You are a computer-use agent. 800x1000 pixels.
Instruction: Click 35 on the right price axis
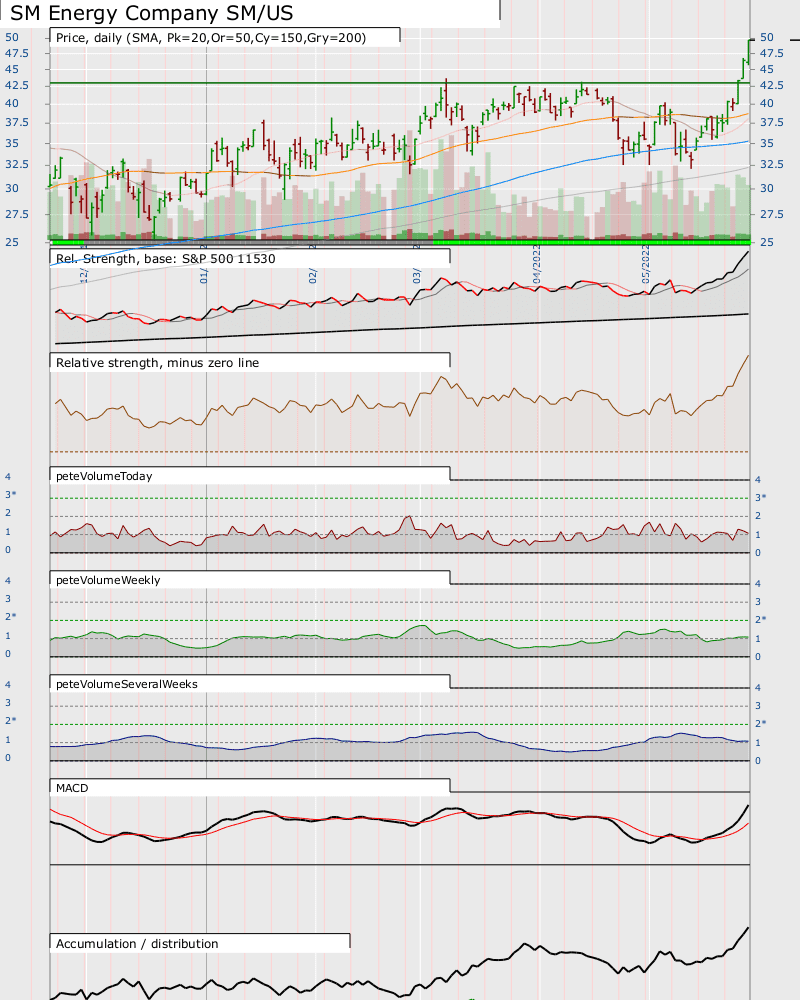(x=767, y=143)
